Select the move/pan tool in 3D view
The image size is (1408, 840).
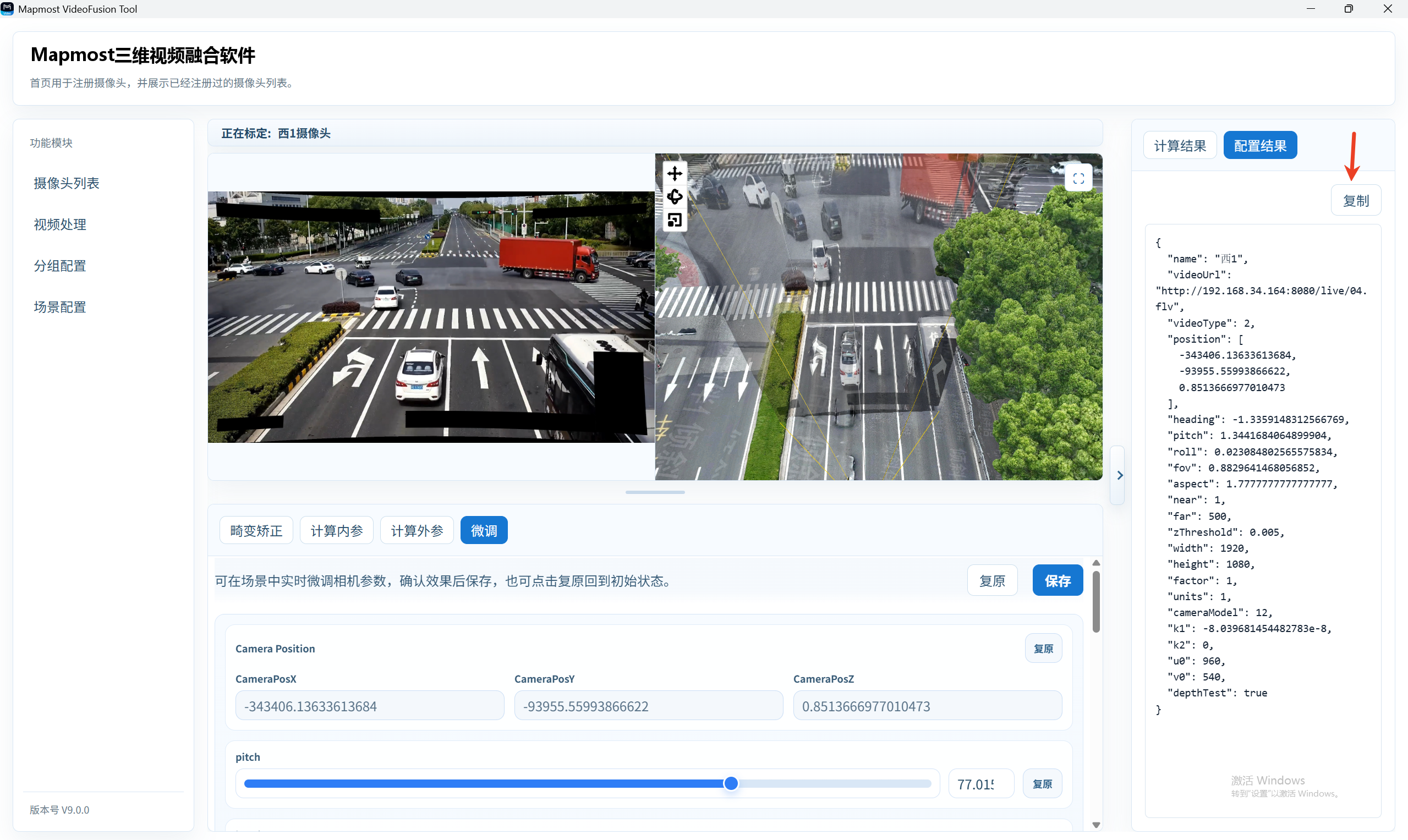point(674,173)
